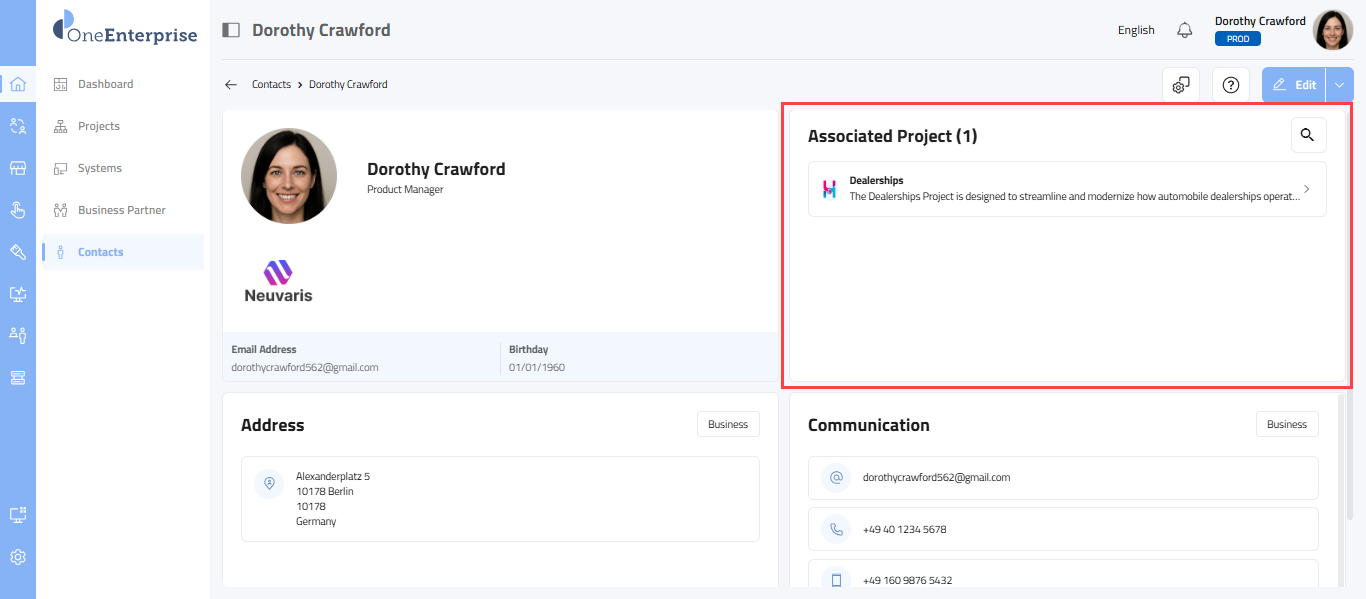
Task: Click the help question mark icon
Action: pyautogui.click(x=1231, y=85)
